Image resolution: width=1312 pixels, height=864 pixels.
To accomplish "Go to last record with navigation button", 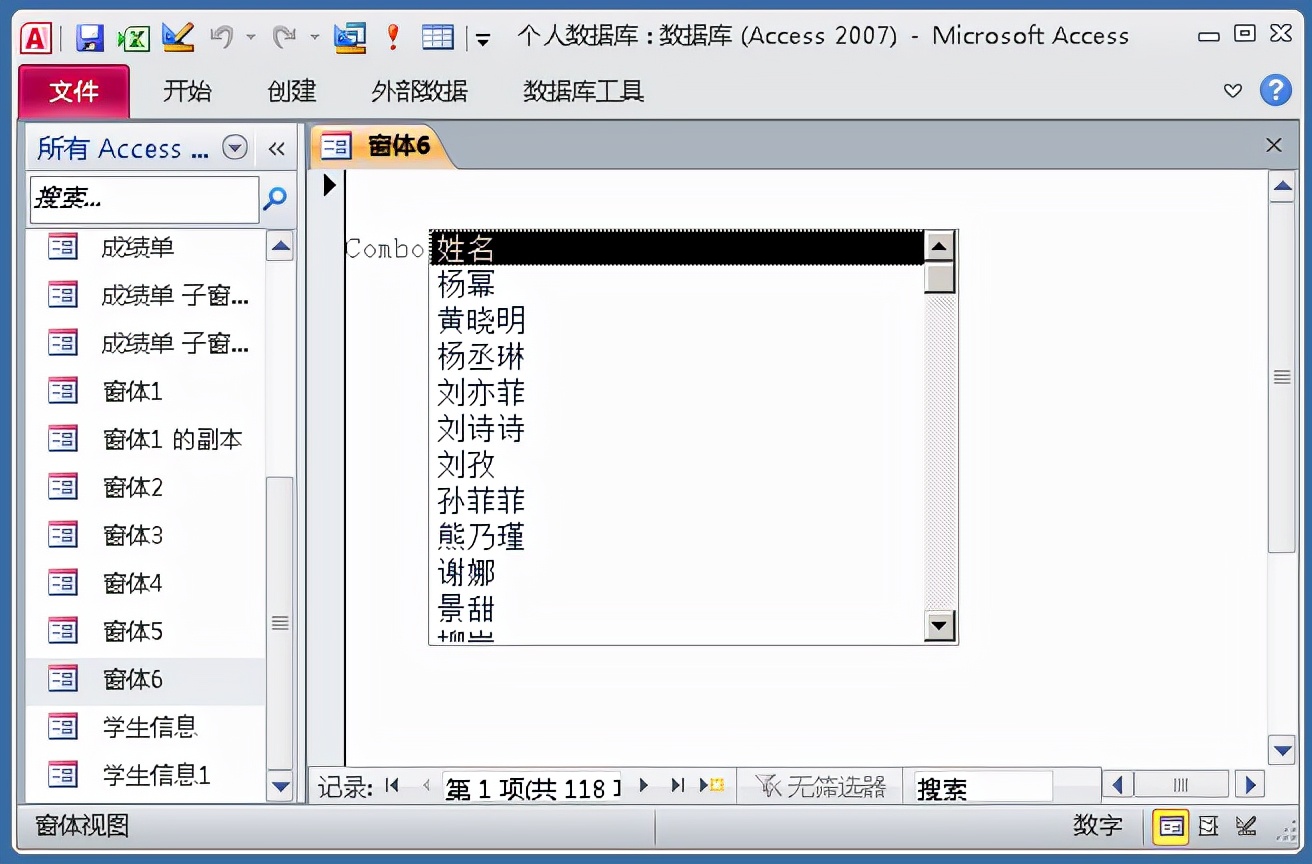I will click(x=678, y=786).
